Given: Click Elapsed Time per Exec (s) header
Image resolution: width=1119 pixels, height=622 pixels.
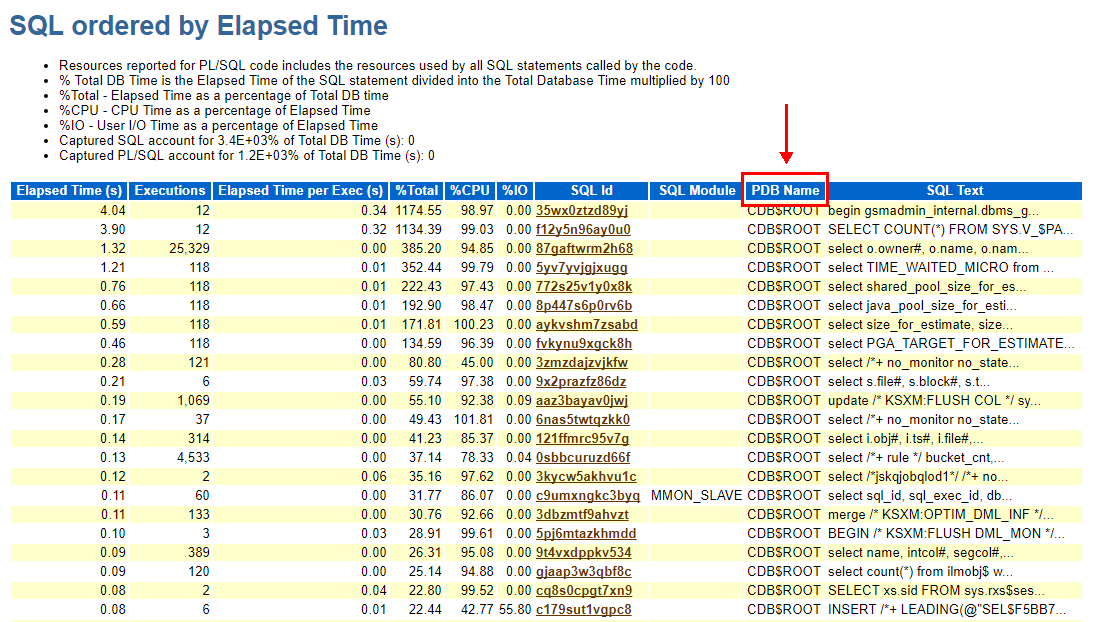Looking at the screenshot, I should 300,190.
